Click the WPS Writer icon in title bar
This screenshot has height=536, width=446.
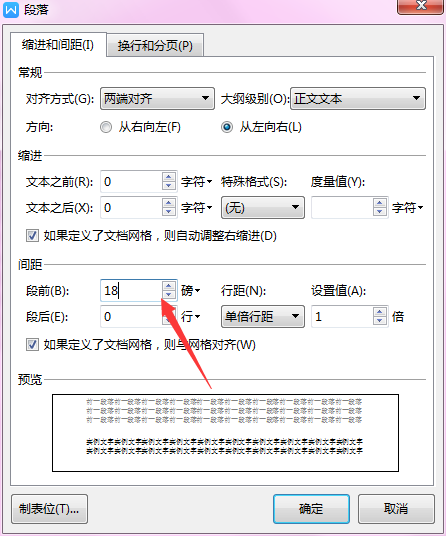[11, 10]
